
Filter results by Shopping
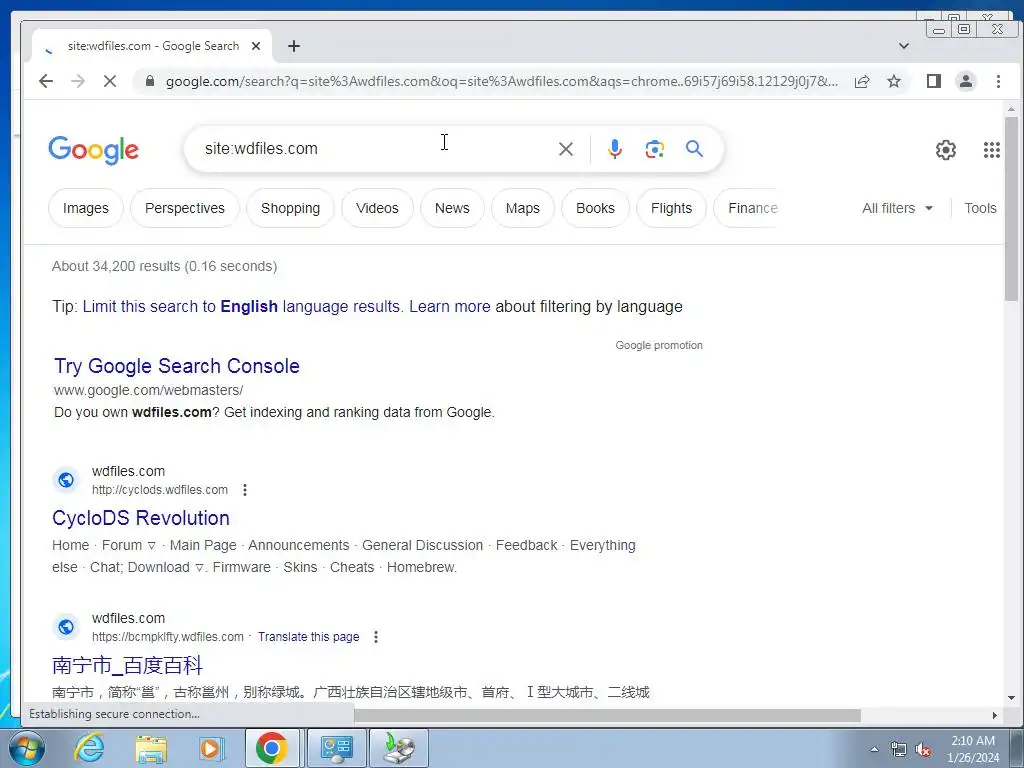tap(291, 208)
